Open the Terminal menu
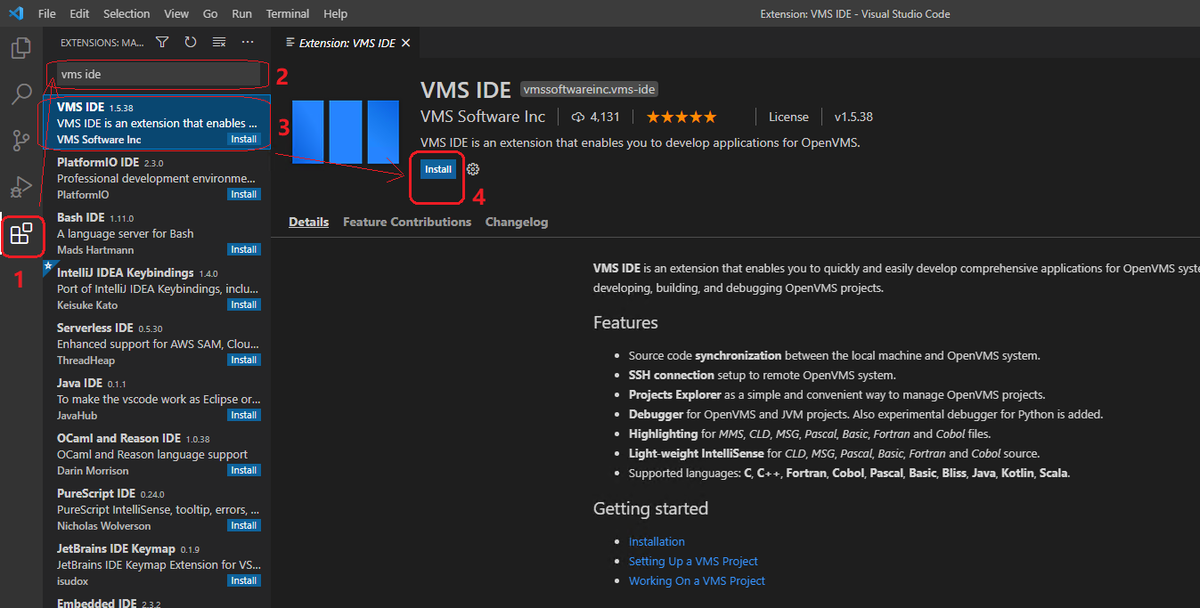This screenshot has height=608, width=1200. [287, 13]
